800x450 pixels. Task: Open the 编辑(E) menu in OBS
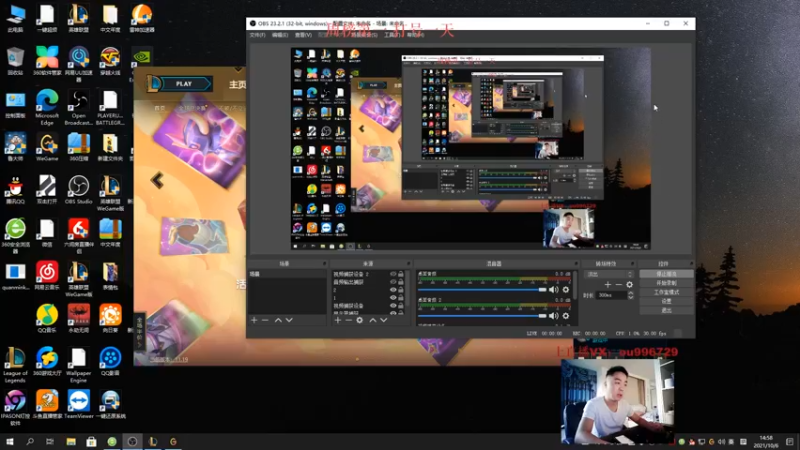click(x=280, y=35)
